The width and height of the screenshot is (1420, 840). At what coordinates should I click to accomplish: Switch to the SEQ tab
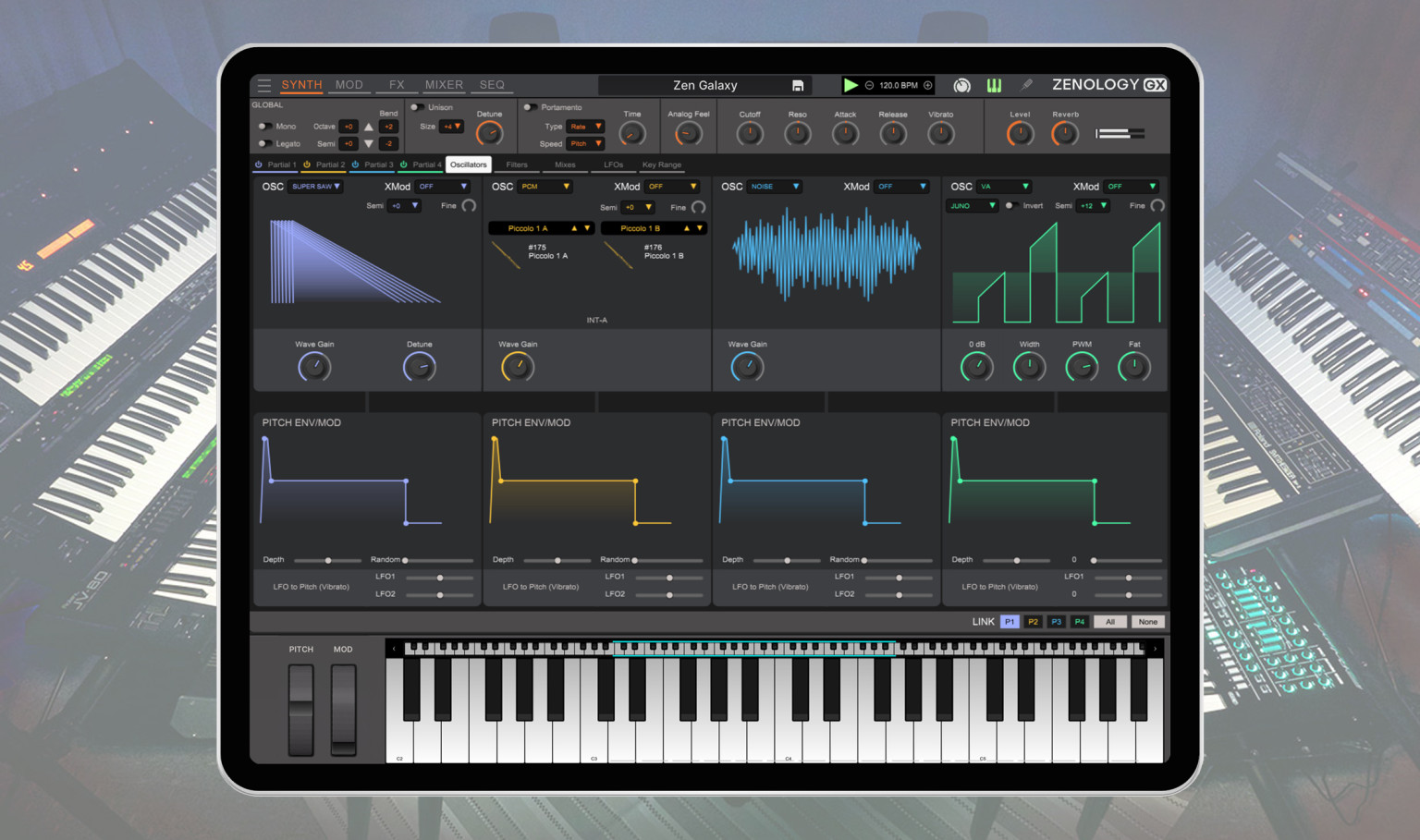pos(492,85)
